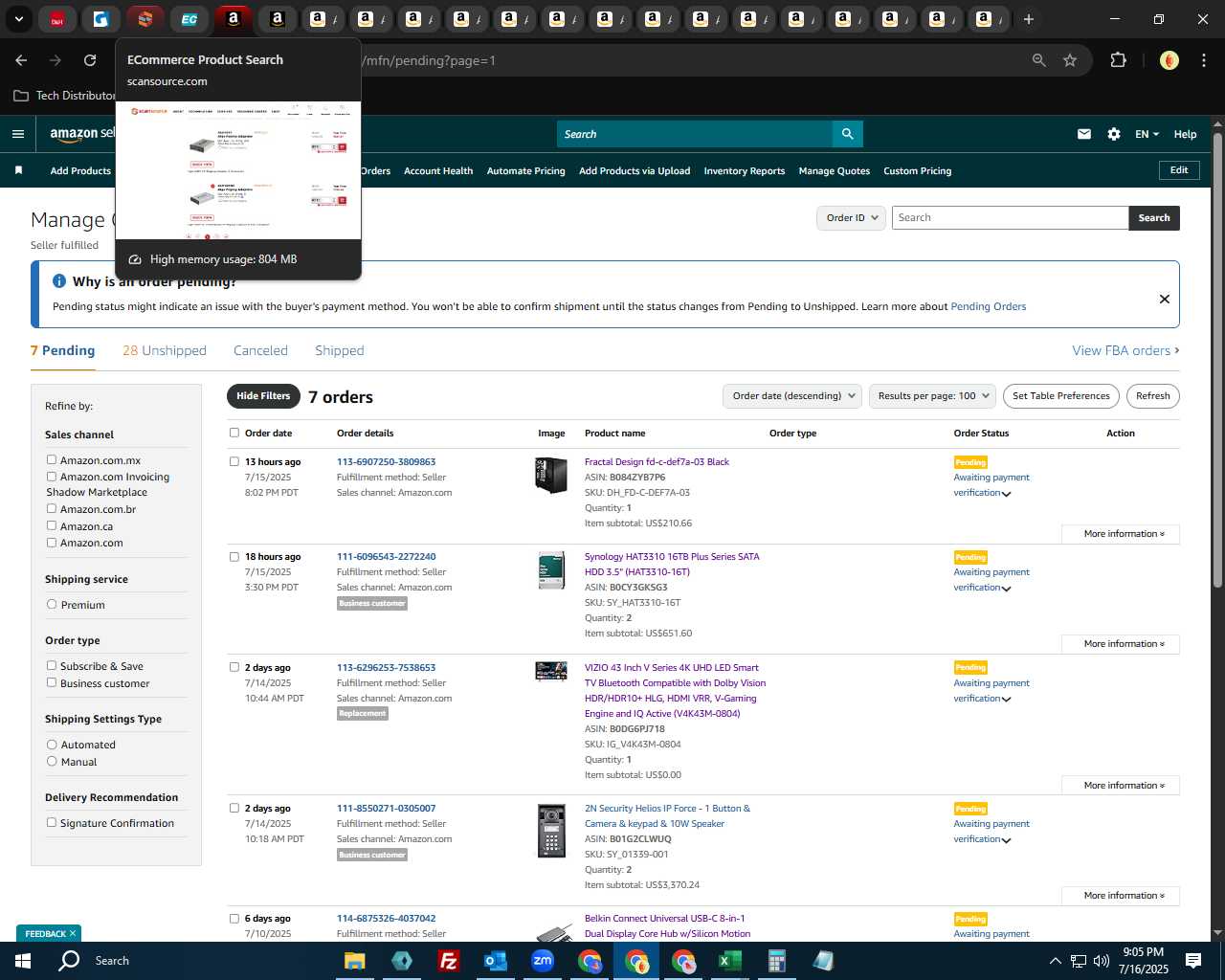1225x980 pixels.
Task: Open the Results per page dropdown
Action: tap(932, 396)
